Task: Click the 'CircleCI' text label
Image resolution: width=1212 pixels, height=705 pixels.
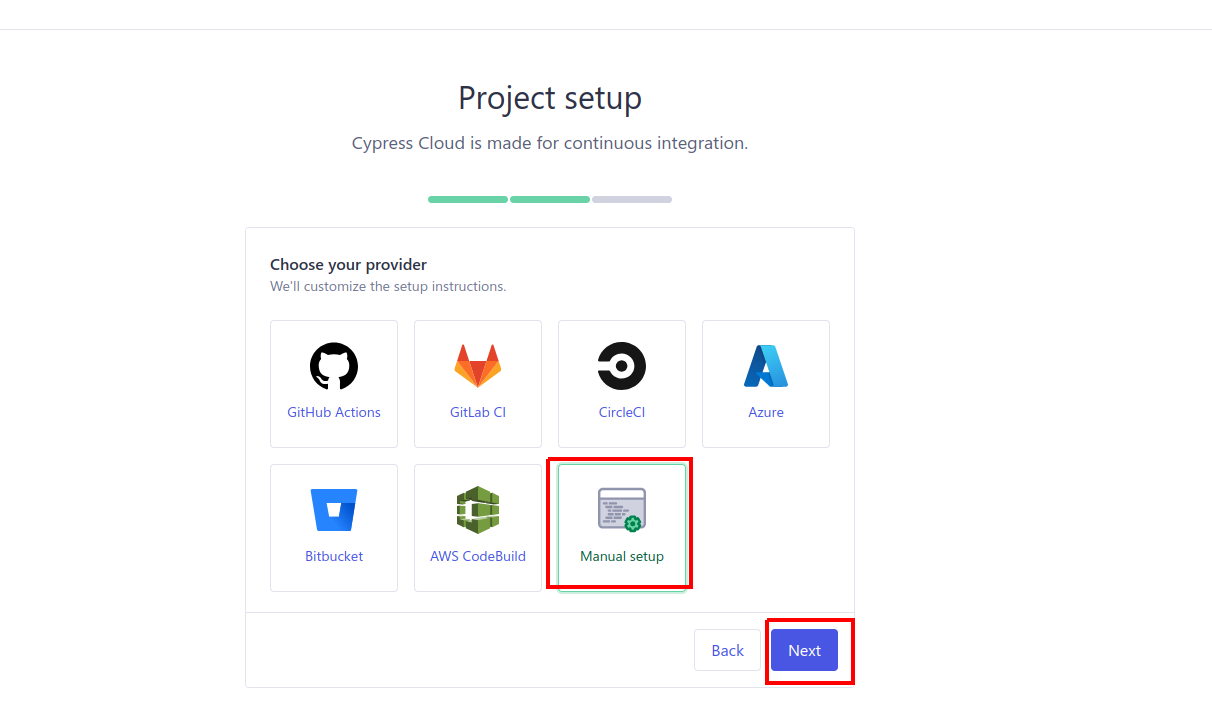Action: (622, 412)
